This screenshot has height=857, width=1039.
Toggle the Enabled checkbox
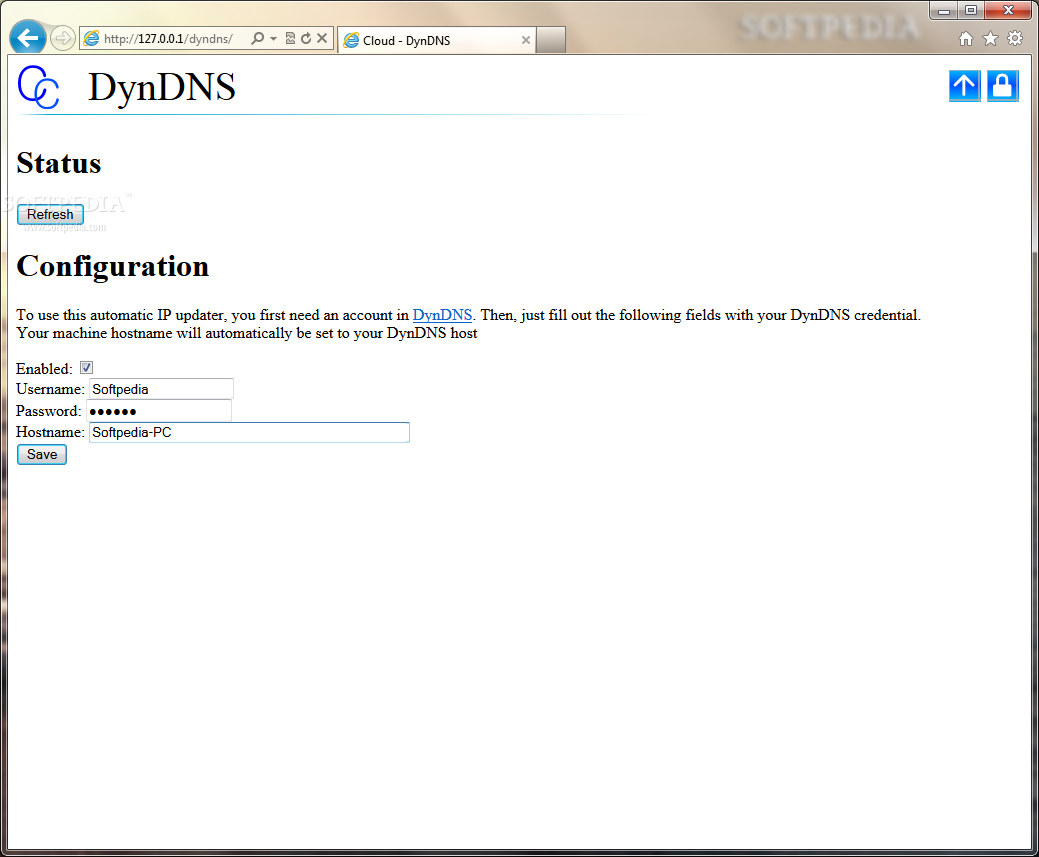[86, 368]
